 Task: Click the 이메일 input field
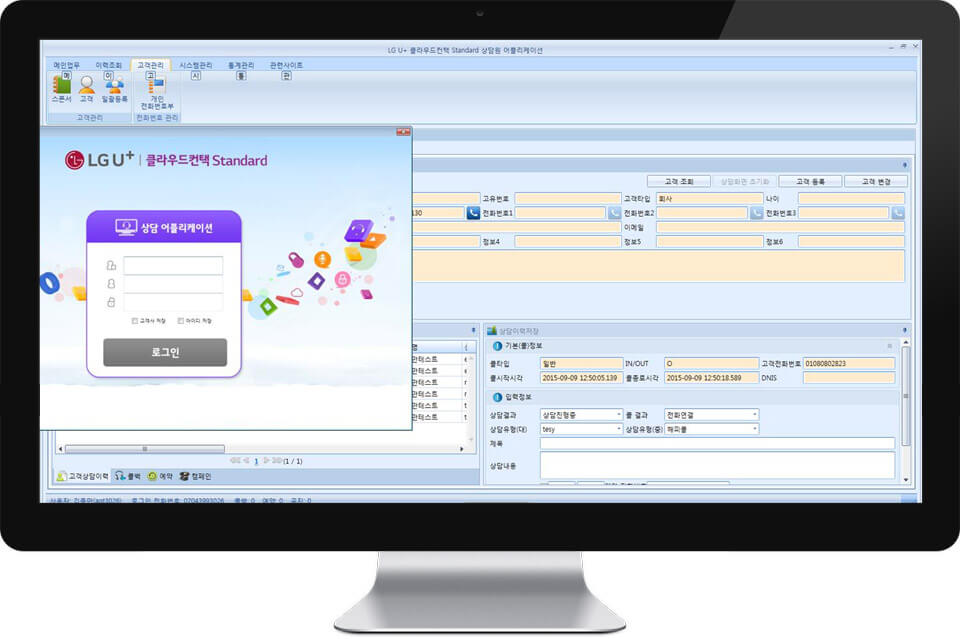pyautogui.click(x=780, y=227)
